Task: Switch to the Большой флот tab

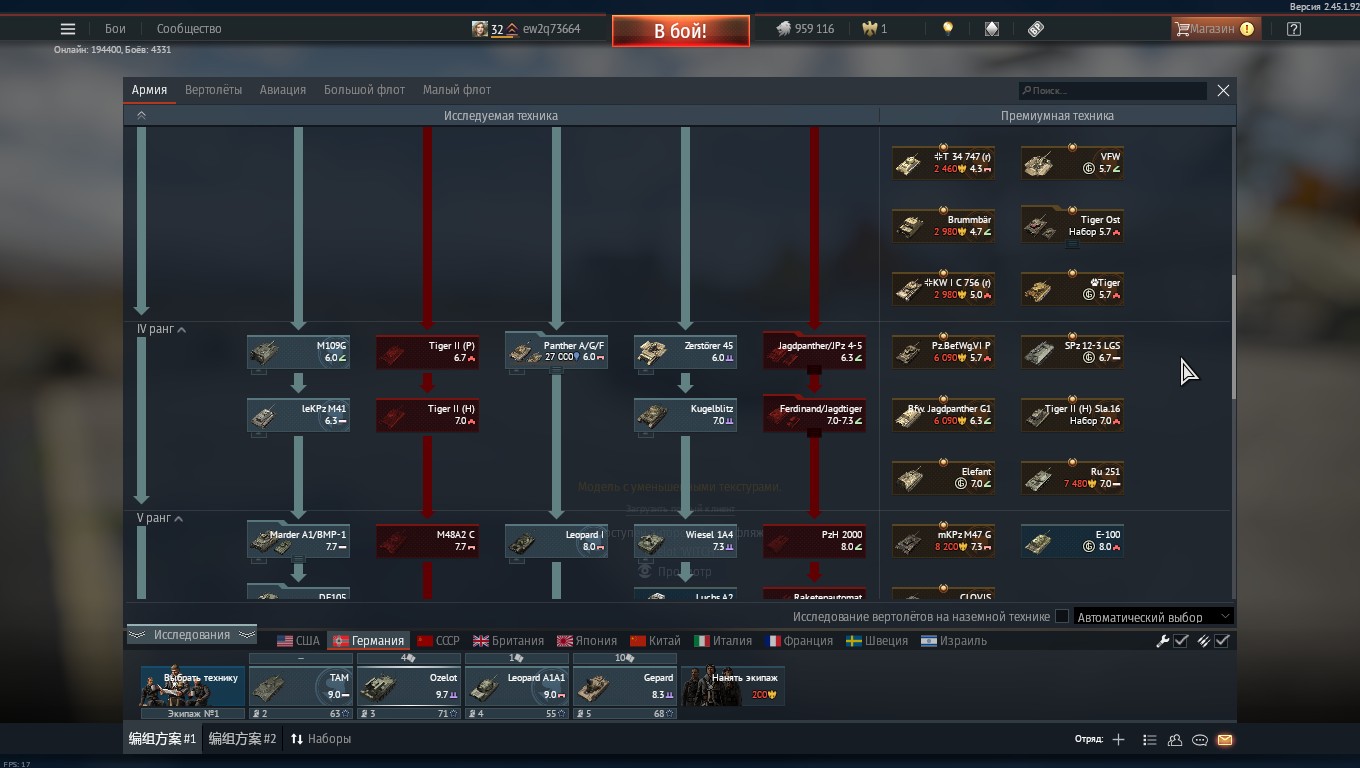Action: point(364,90)
